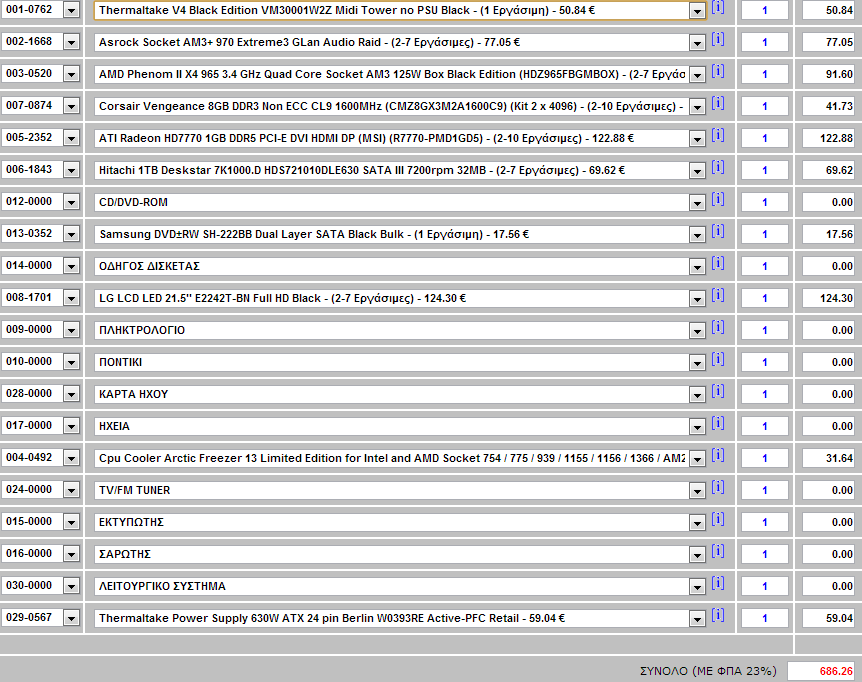
Task: Open info link for ΠΟΝΤΙΚΙ row
Action: point(718,359)
